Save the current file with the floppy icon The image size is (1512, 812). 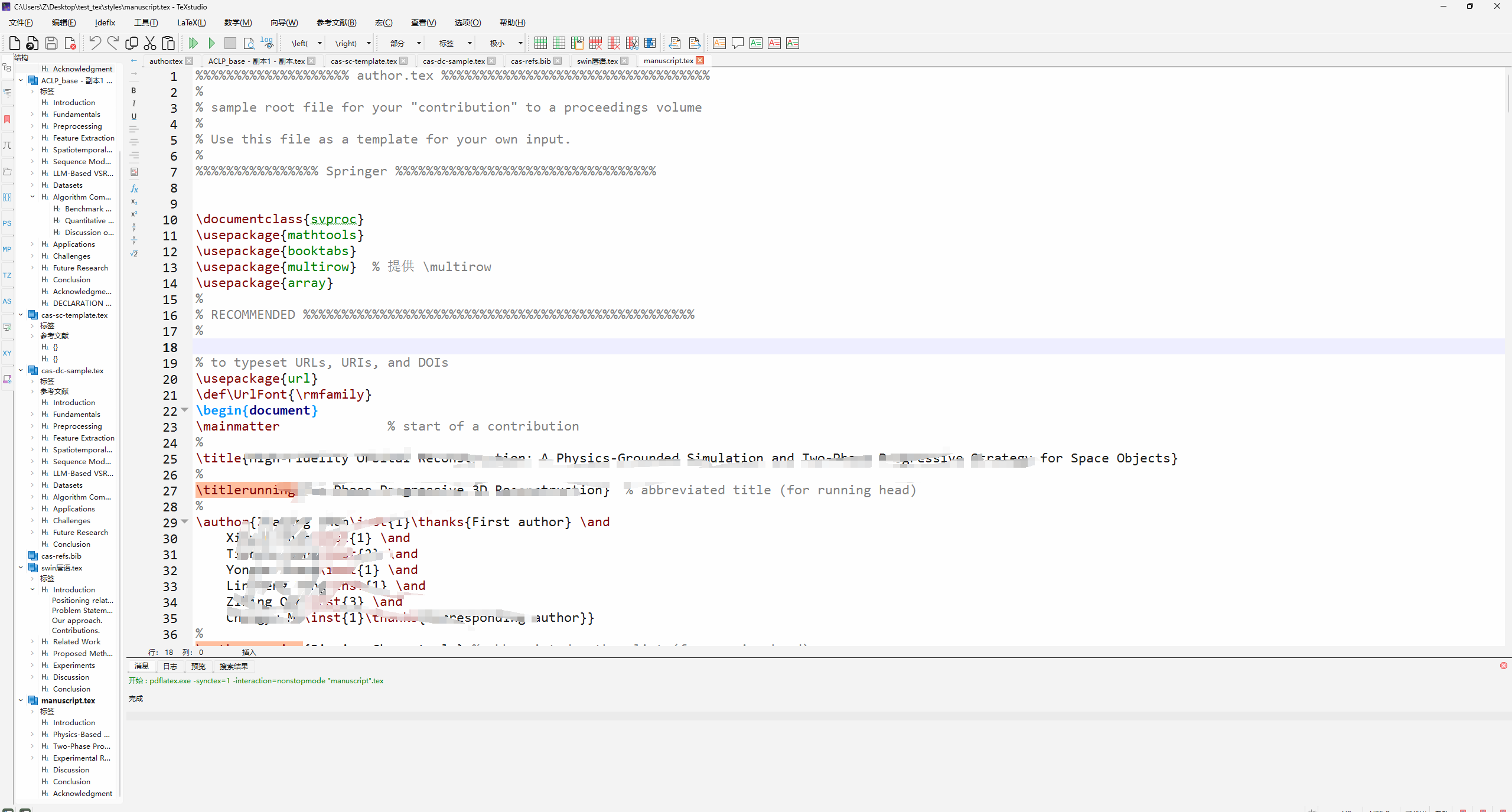point(51,43)
